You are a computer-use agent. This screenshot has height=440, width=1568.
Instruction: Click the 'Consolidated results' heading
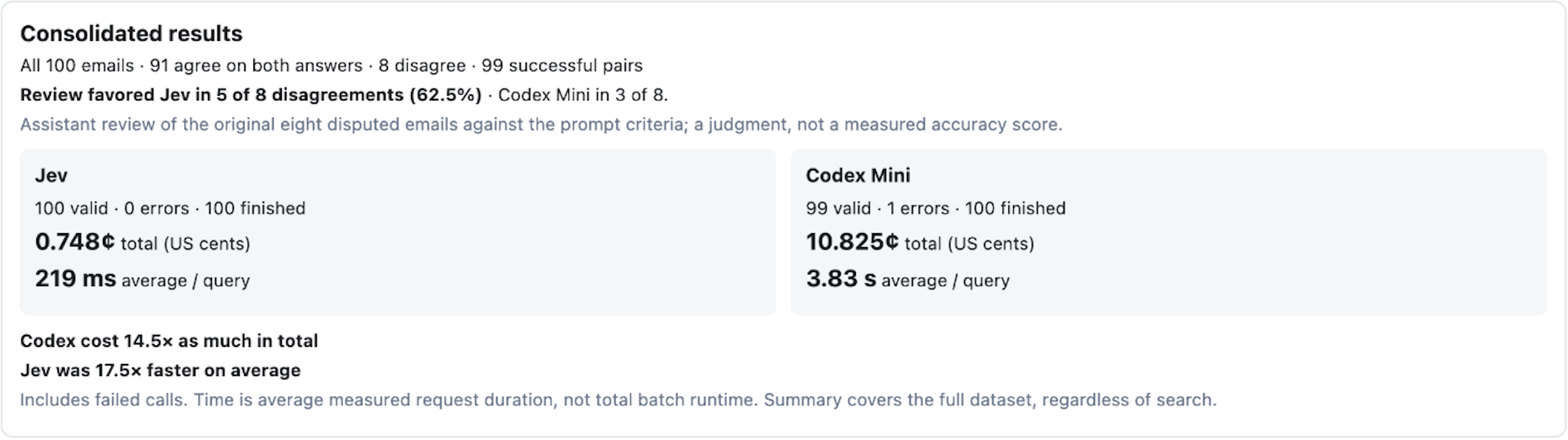click(x=131, y=34)
